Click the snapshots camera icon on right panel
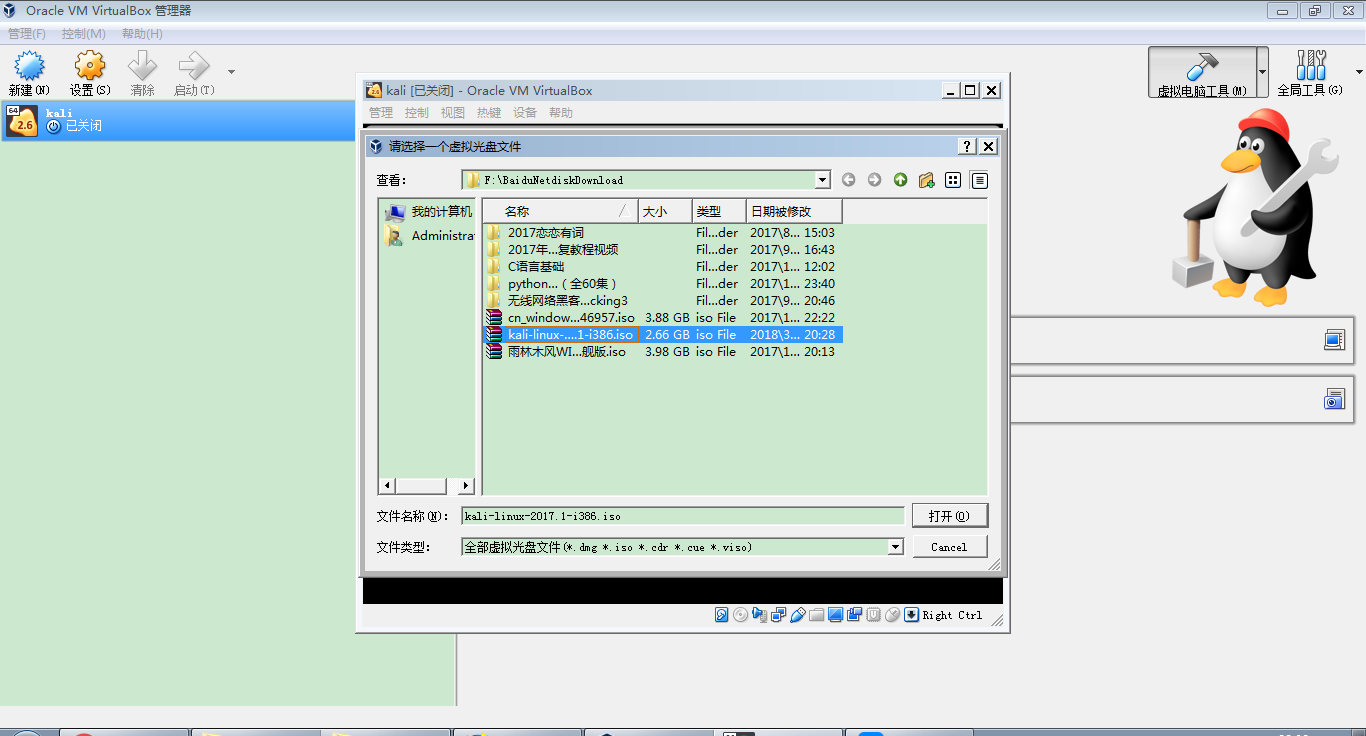 pyautogui.click(x=1334, y=400)
